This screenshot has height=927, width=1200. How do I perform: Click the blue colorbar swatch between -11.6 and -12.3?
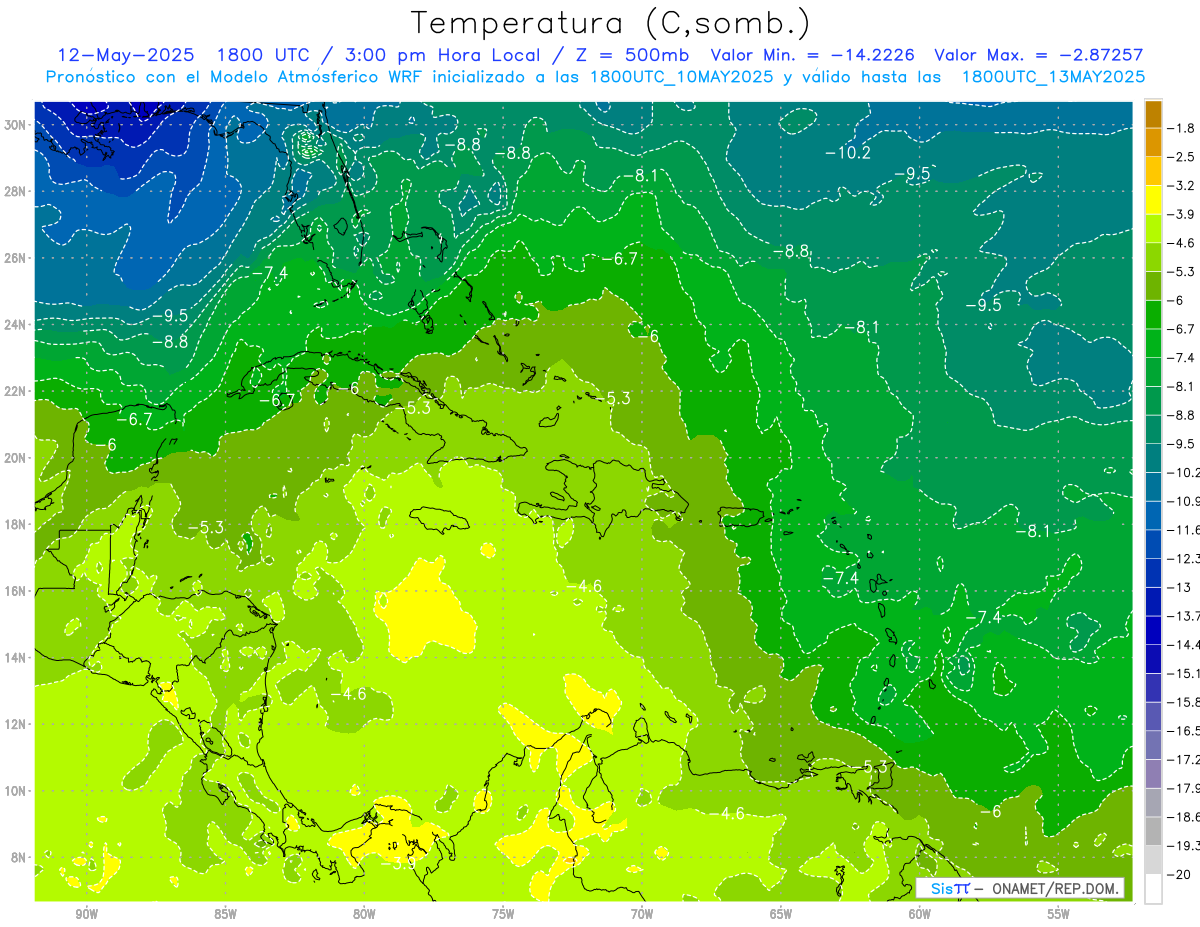(x=1153, y=543)
